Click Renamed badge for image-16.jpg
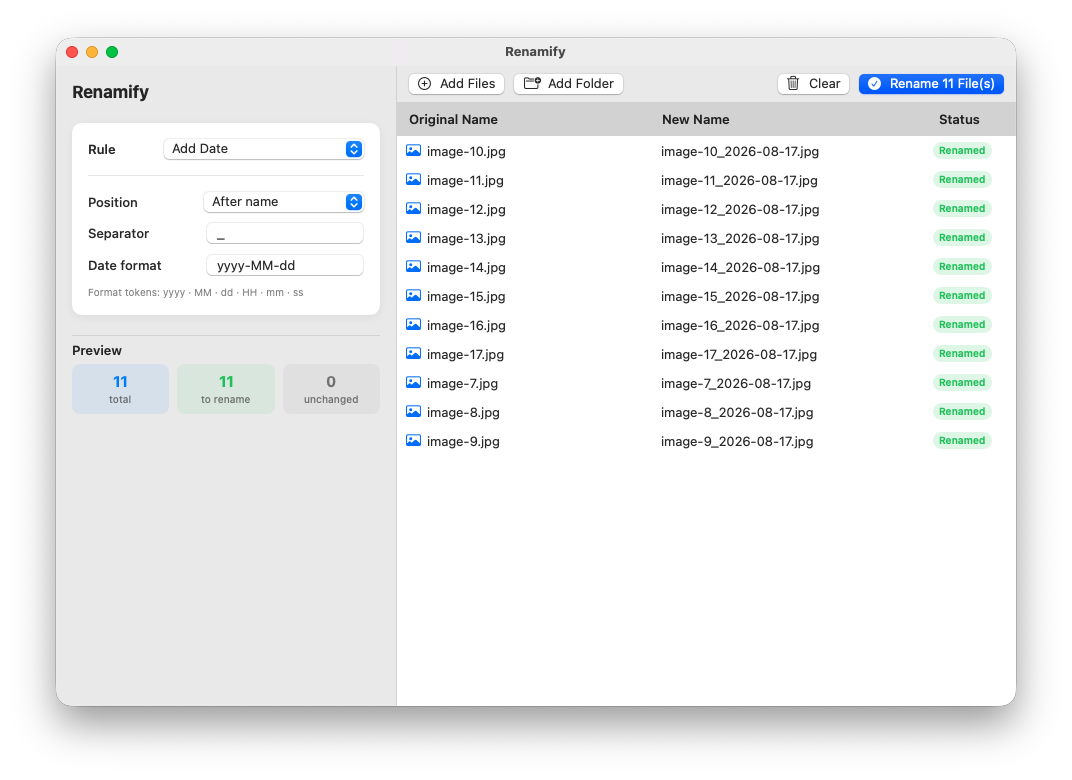The height and width of the screenshot is (780, 1072). pos(962,325)
